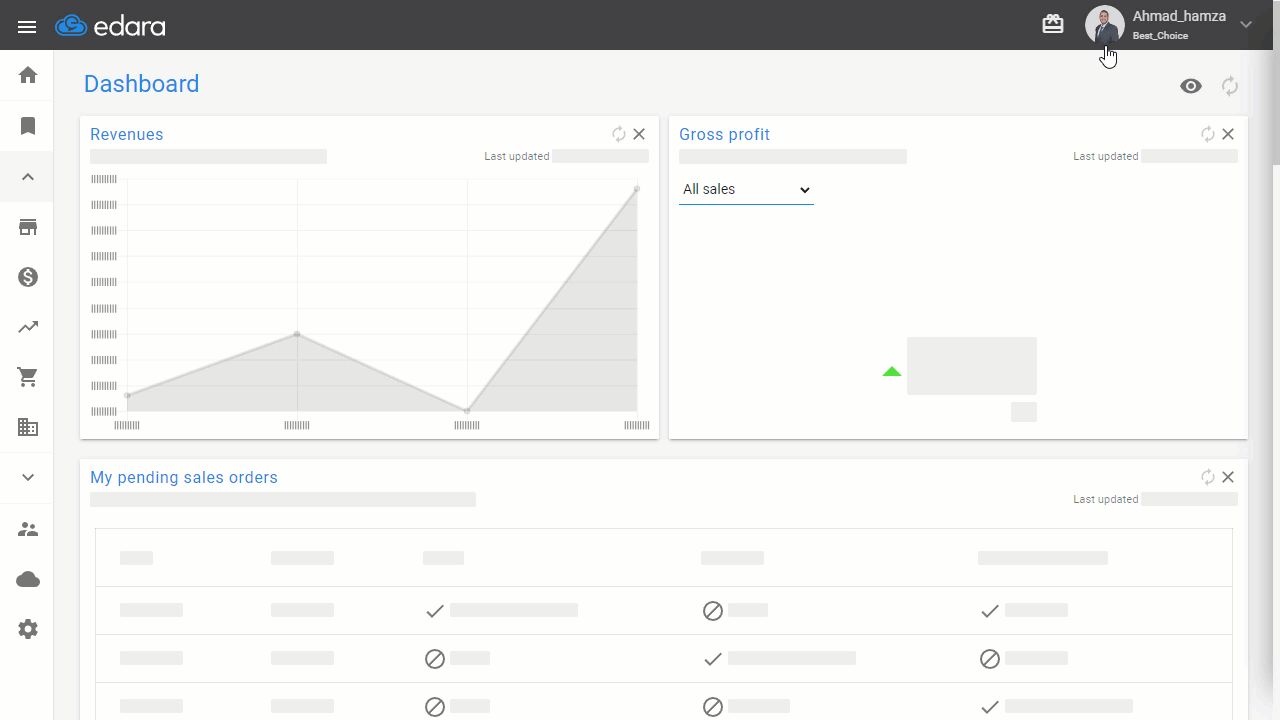Click the edara logo link
1280x720 pixels.
[111, 26]
